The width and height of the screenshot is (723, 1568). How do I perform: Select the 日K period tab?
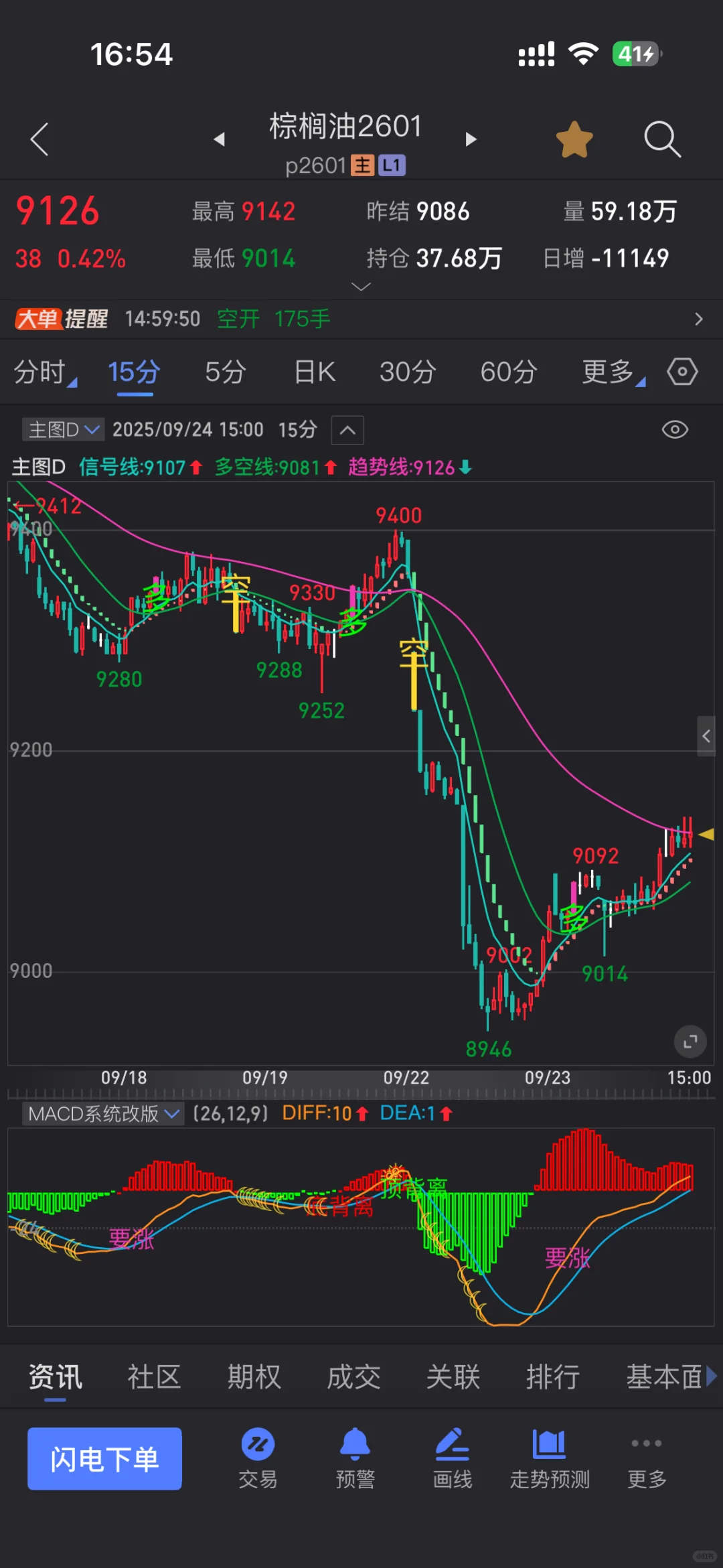pos(315,372)
